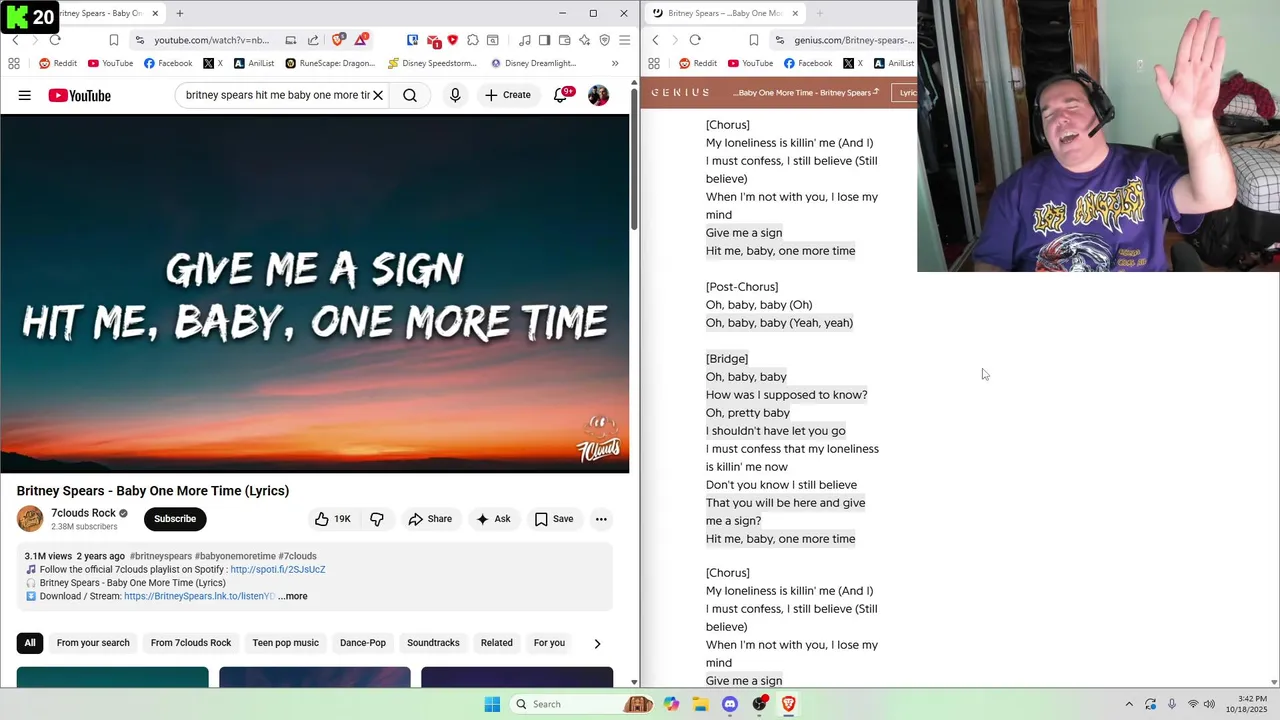This screenshot has height=720, width=1280.
Task: Go back in the YouTube browser window
Action: pyautogui.click(x=15, y=40)
